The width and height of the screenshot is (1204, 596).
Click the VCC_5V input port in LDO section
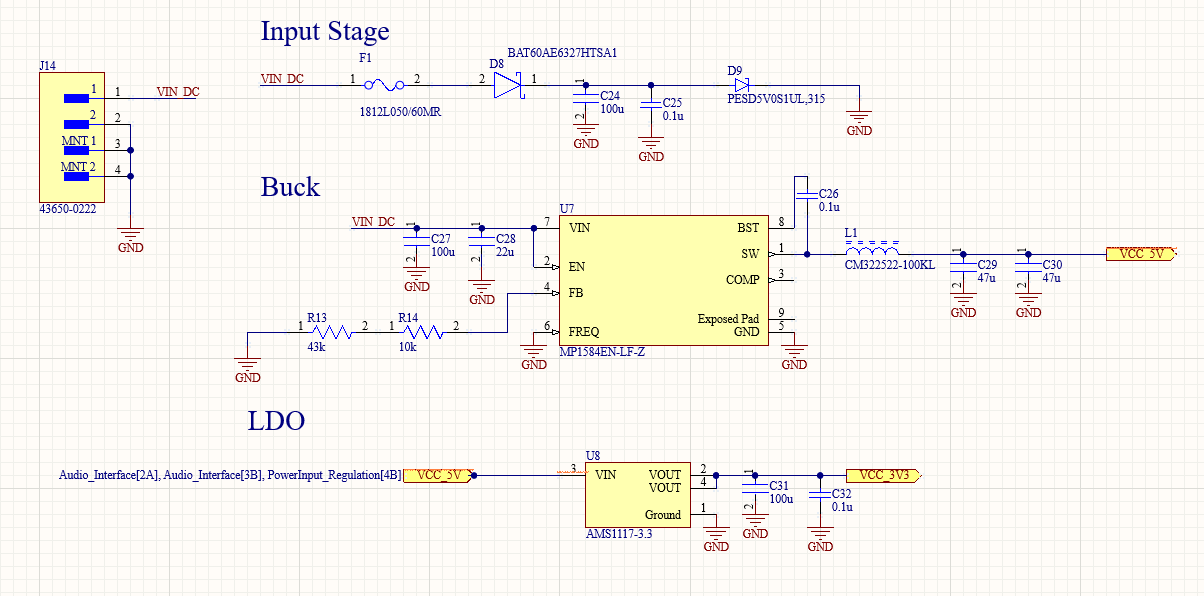[x=439, y=475]
